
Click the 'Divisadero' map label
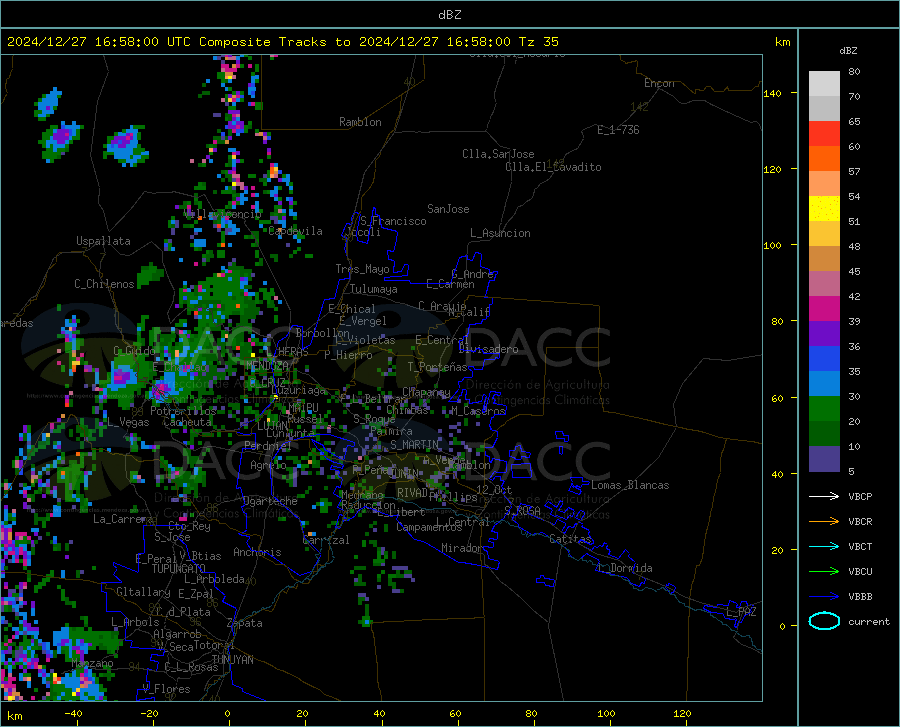tap(488, 349)
